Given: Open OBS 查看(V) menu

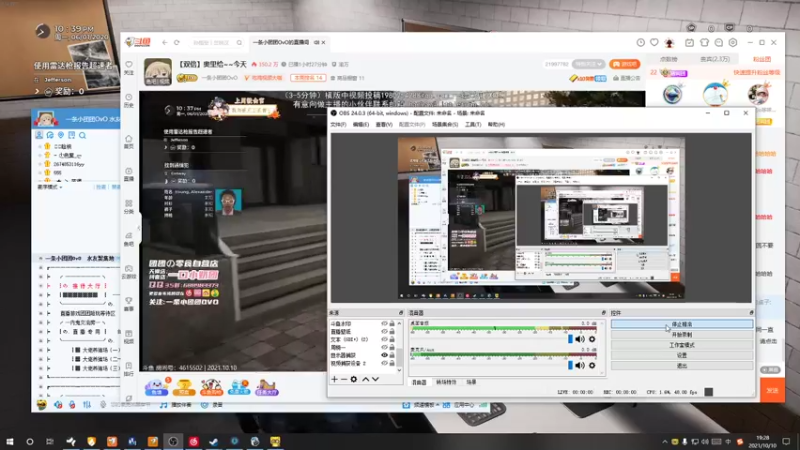Looking at the screenshot, I should (384, 124).
